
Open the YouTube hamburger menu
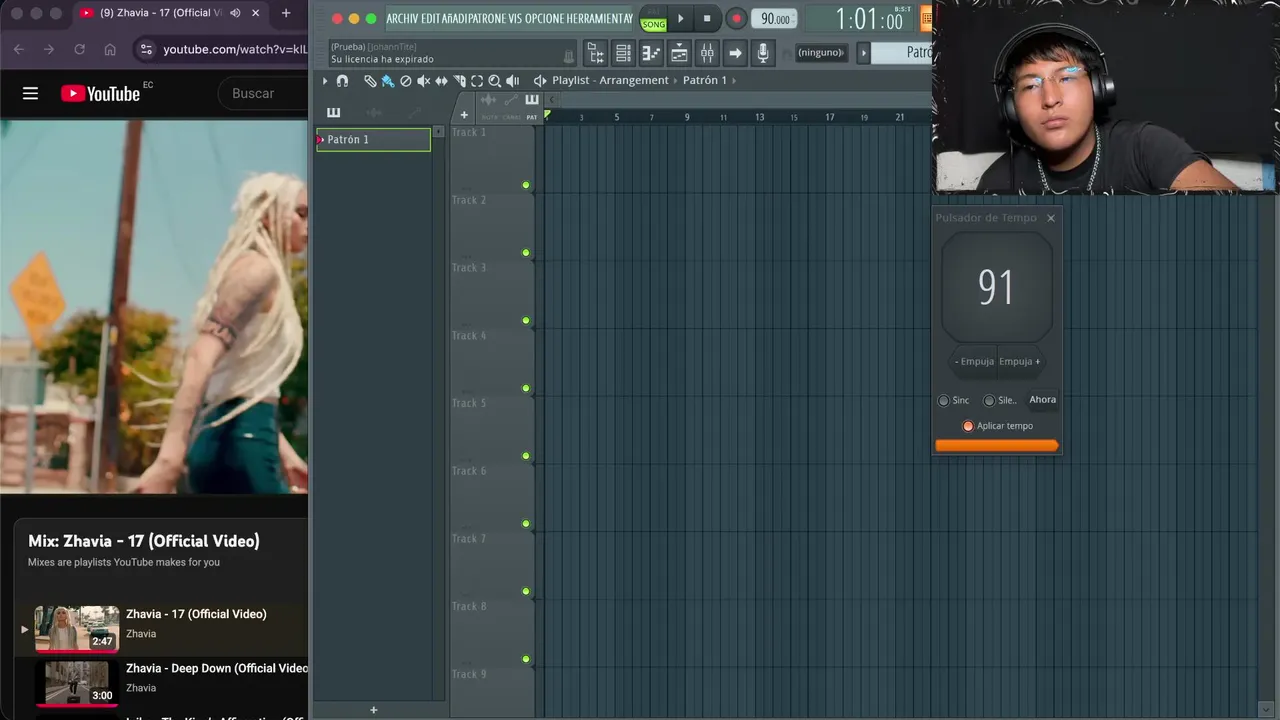click(30, 93)
